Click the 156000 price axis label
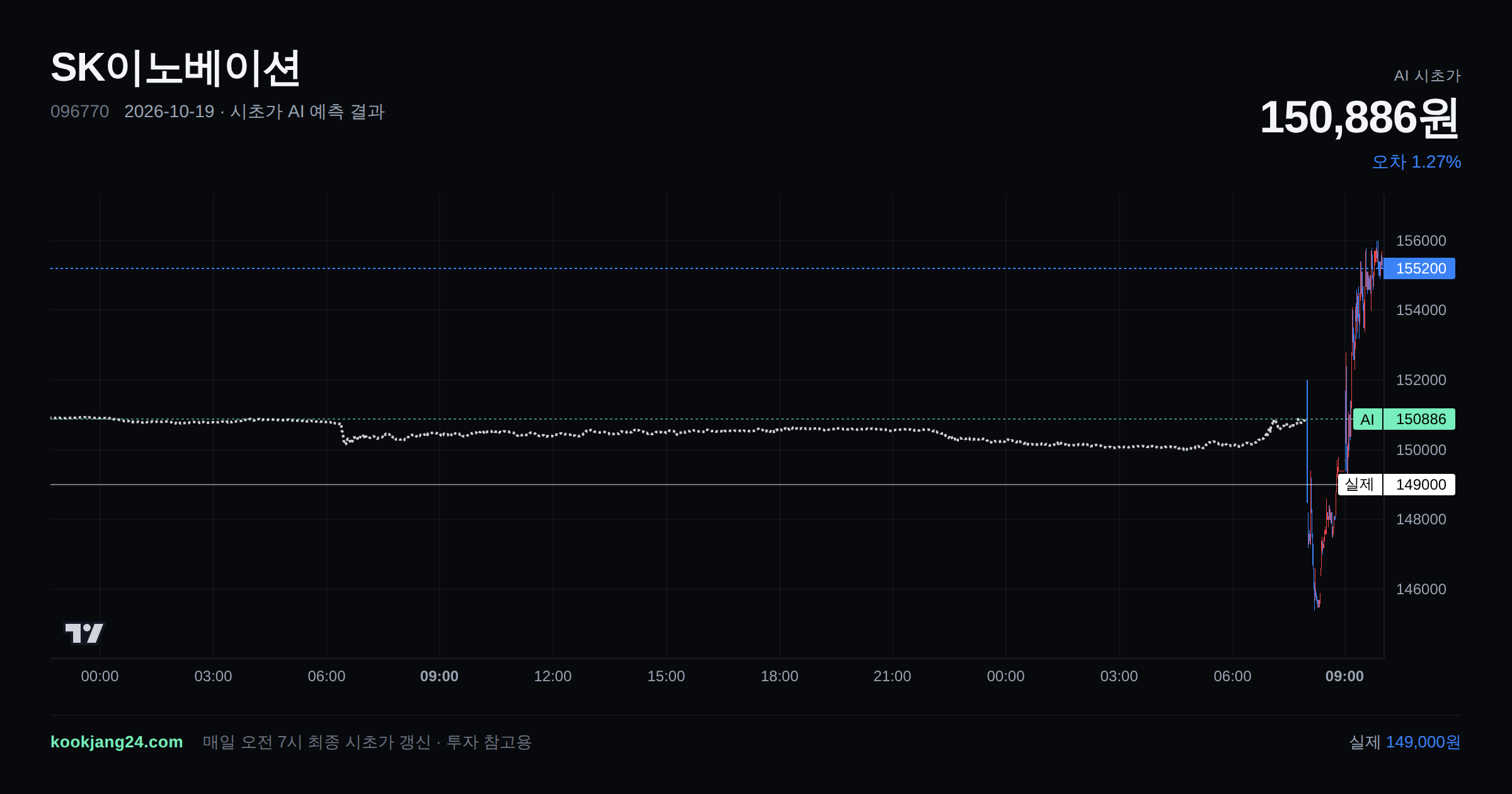 (x=1421, y=241)
